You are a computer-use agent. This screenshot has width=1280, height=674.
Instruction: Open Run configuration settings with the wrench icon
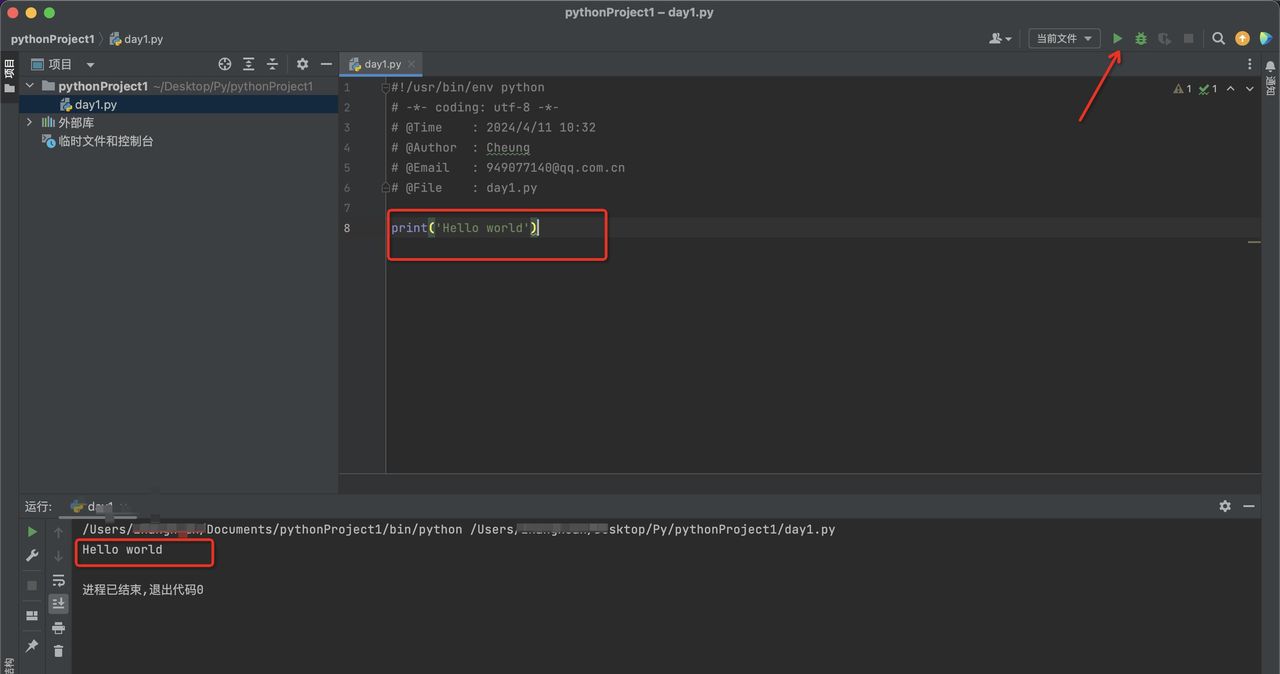point(31,553)
